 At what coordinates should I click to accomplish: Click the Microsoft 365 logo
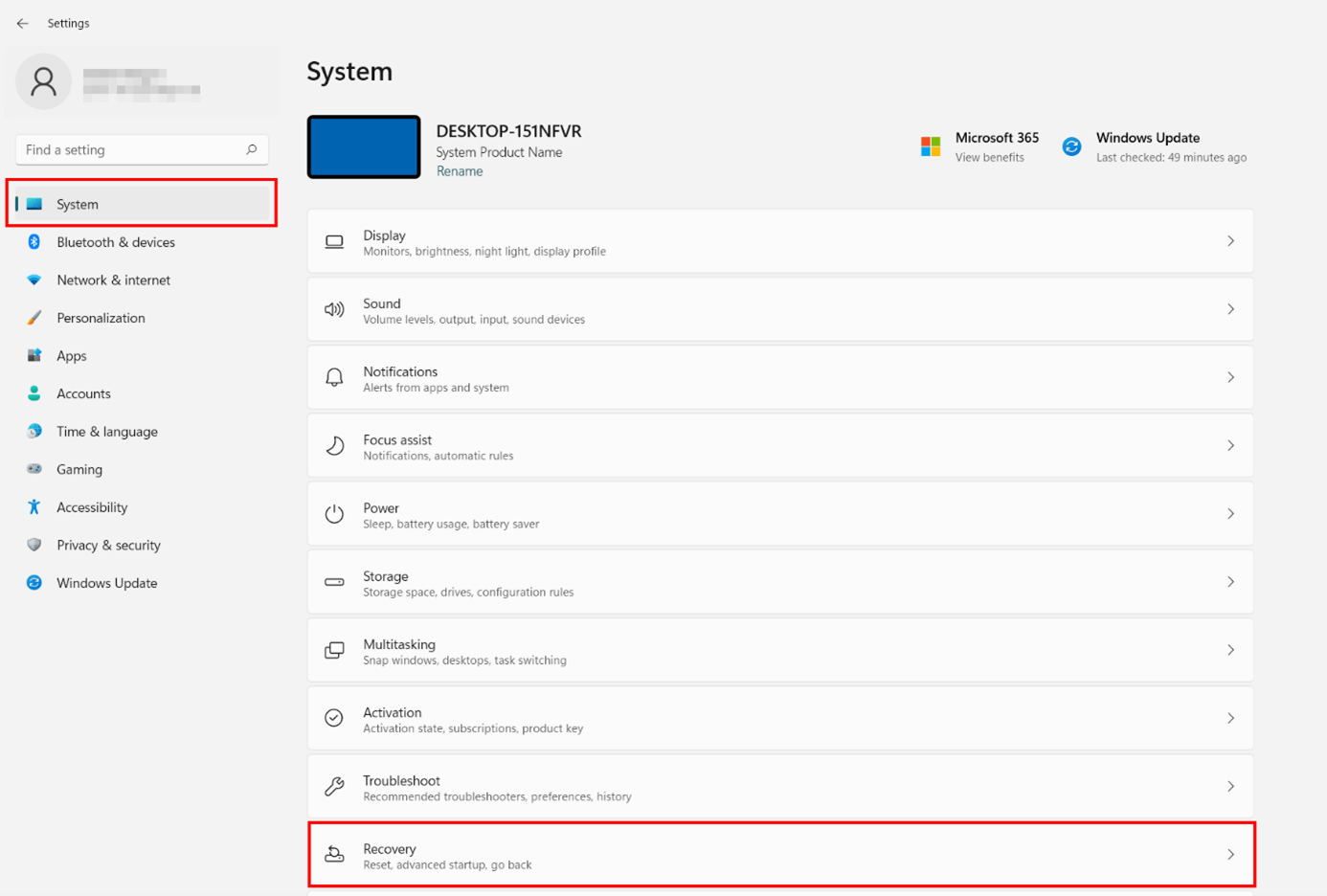(x=930, y=146)
